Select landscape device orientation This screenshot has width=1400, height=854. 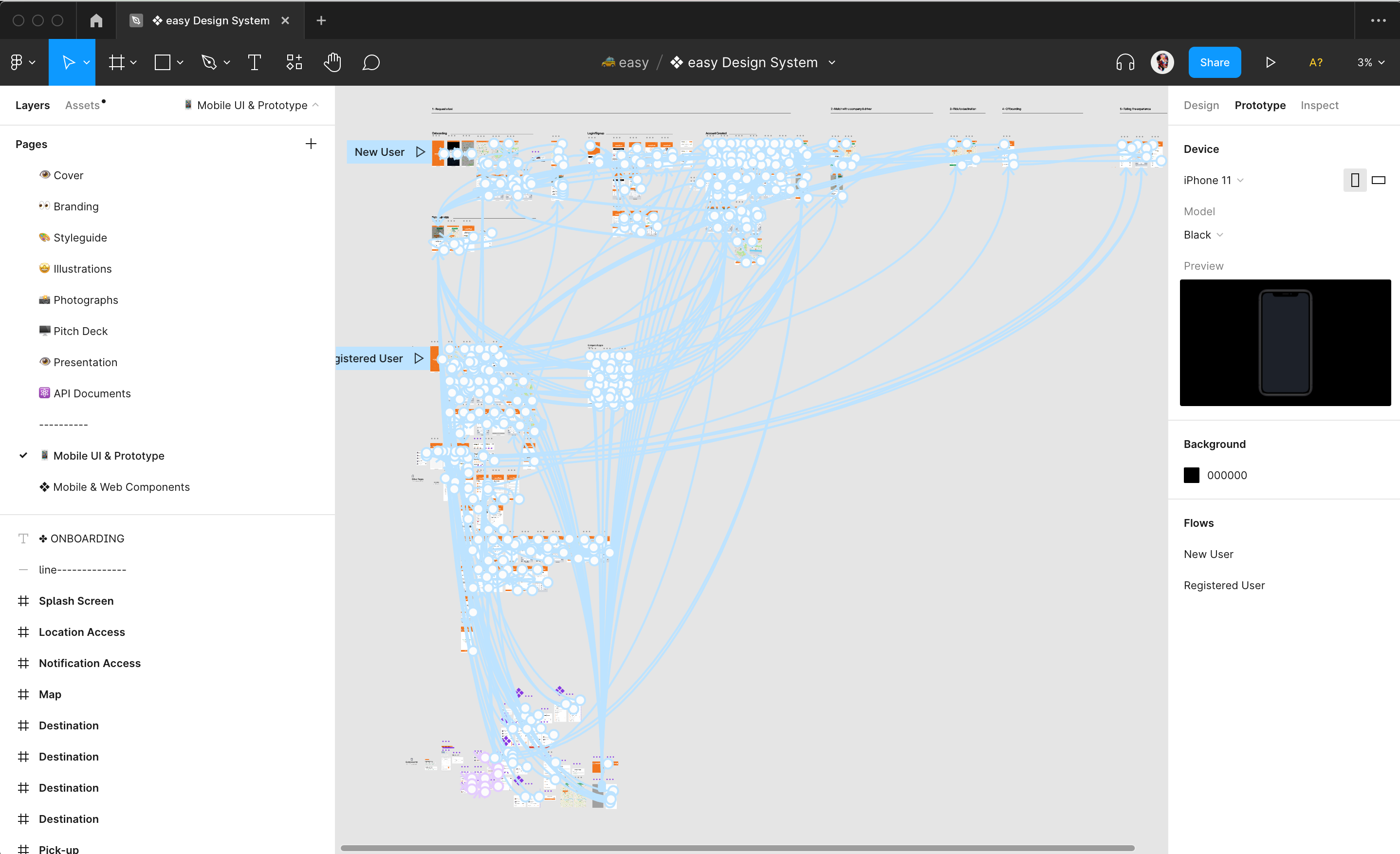pyautogui.click(x=1379, y=180)
